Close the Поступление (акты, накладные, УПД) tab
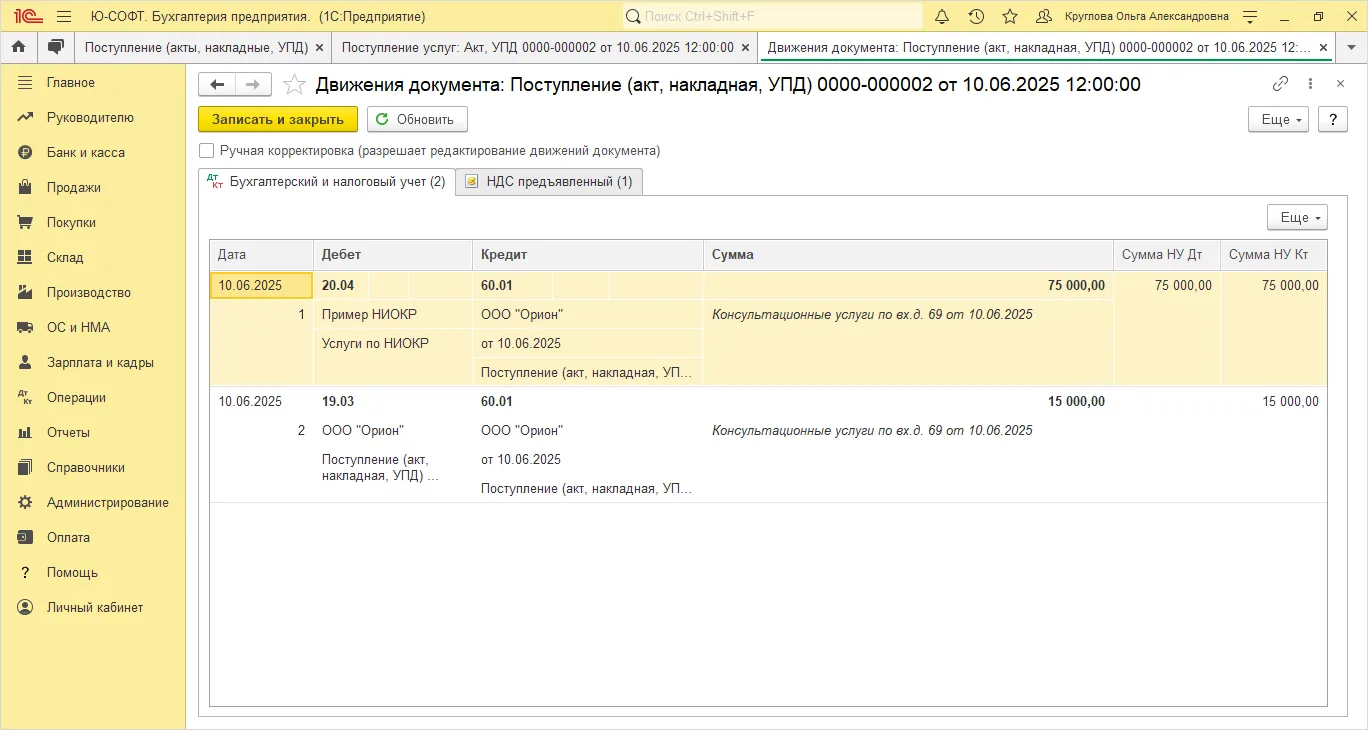 319,47
